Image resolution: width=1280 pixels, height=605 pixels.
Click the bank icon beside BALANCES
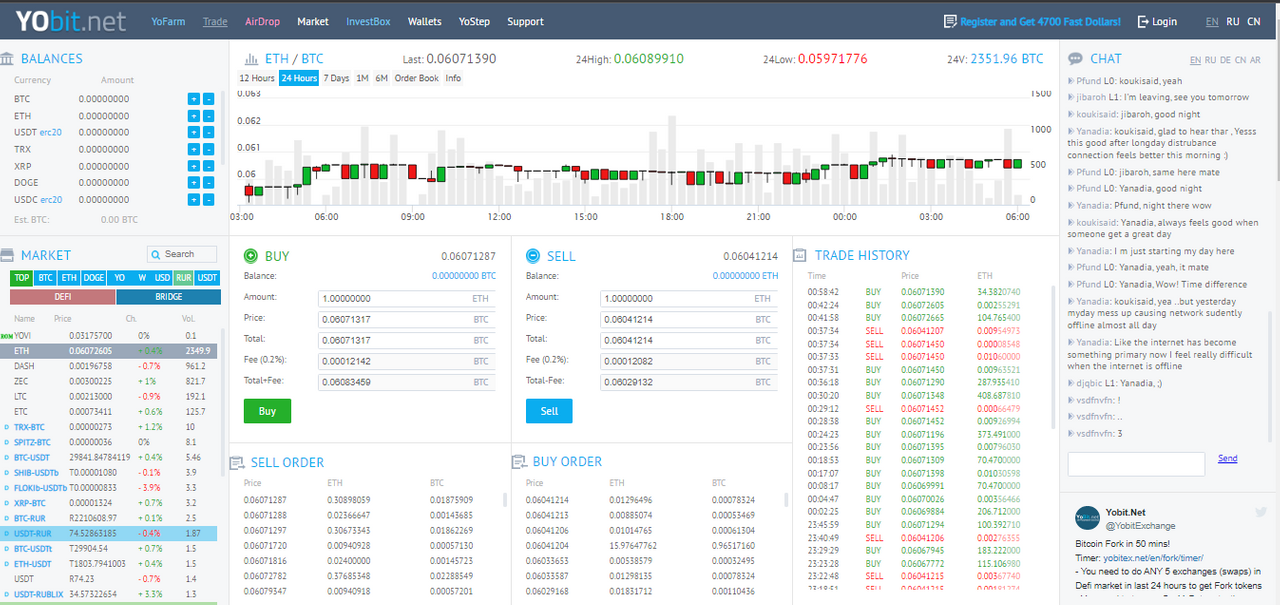point(7,59)
